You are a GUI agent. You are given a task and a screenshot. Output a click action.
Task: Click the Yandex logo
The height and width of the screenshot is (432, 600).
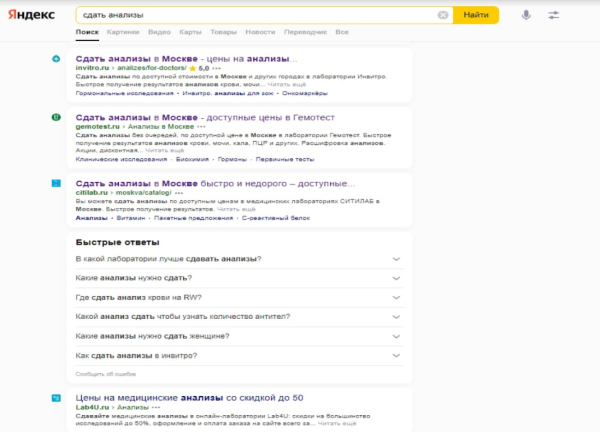tap(33, 15)
